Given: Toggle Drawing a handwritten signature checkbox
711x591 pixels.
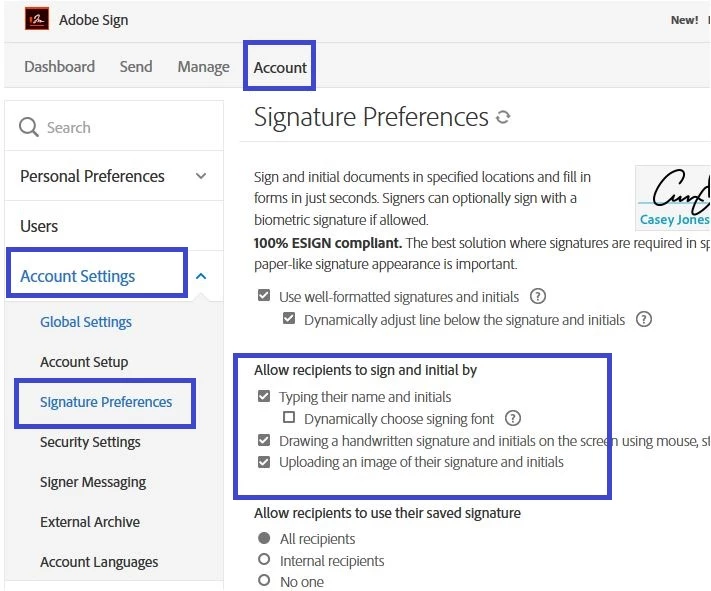Looking at the screenshot, I should tap(264, 440).
